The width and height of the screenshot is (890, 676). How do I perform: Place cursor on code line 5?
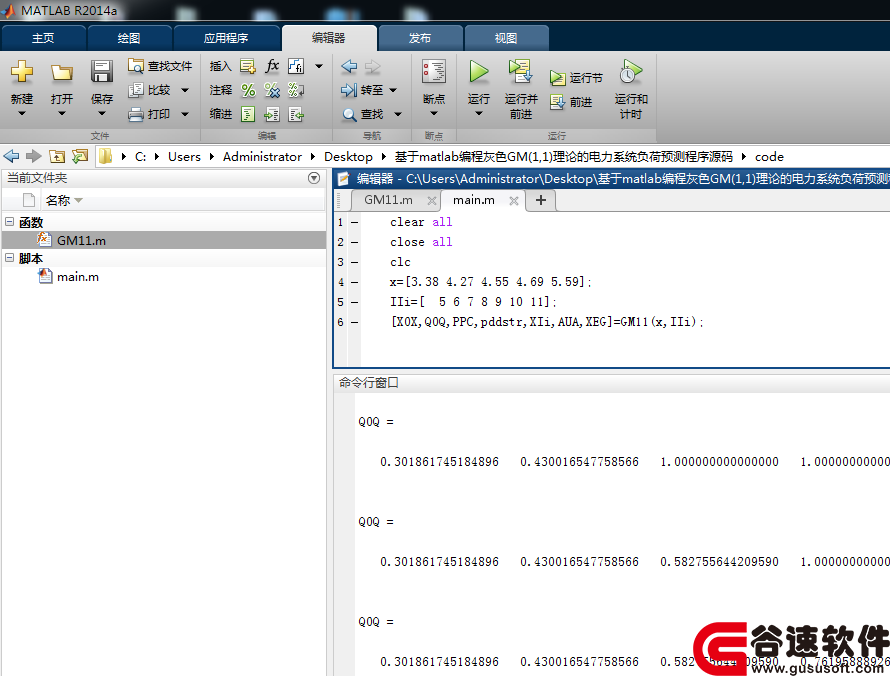473,302
